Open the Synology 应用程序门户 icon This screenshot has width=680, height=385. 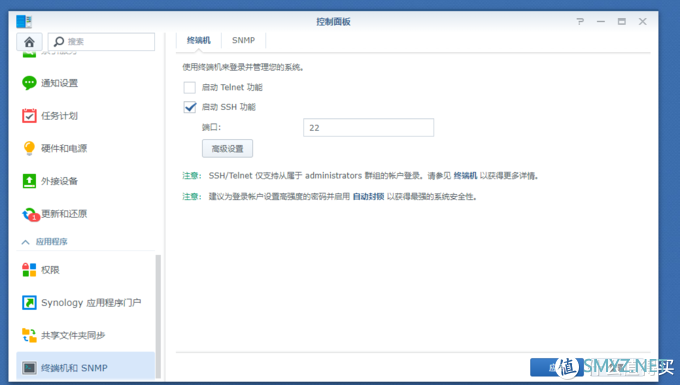click(x=29, y=303)
